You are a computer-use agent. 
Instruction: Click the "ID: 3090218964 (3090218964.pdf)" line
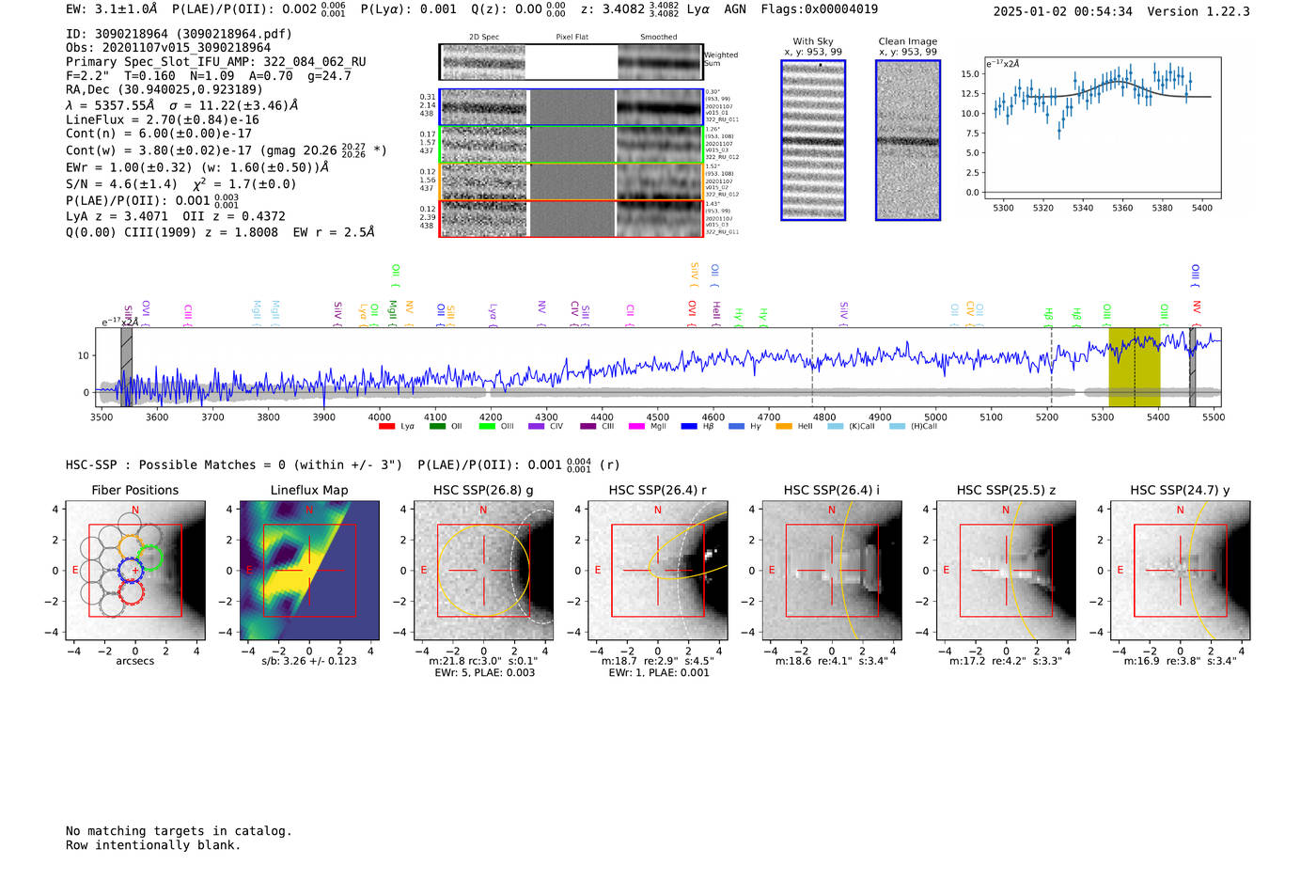(179, 34)
